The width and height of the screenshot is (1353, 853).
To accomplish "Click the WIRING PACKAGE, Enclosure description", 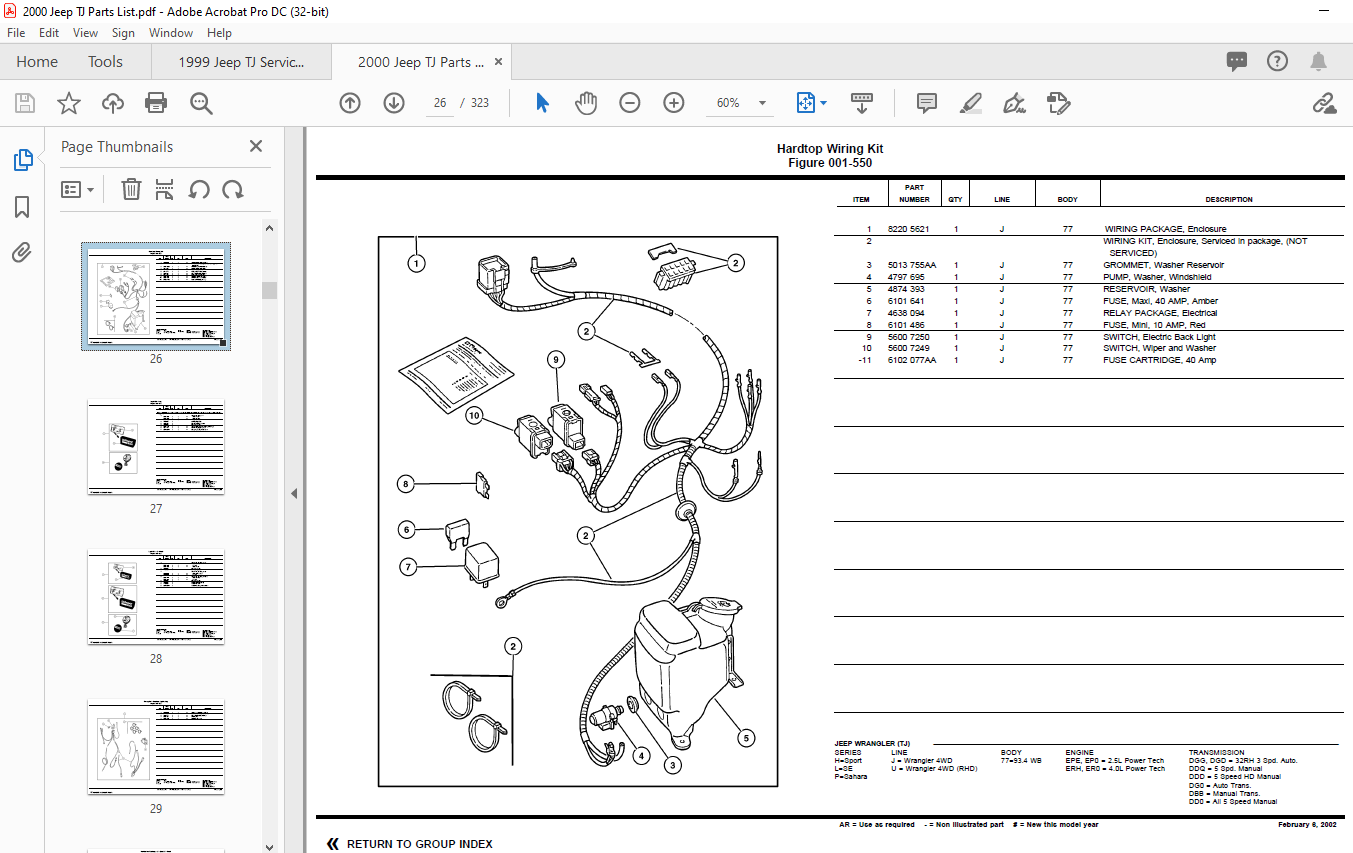I will (x=1165, y=229).
